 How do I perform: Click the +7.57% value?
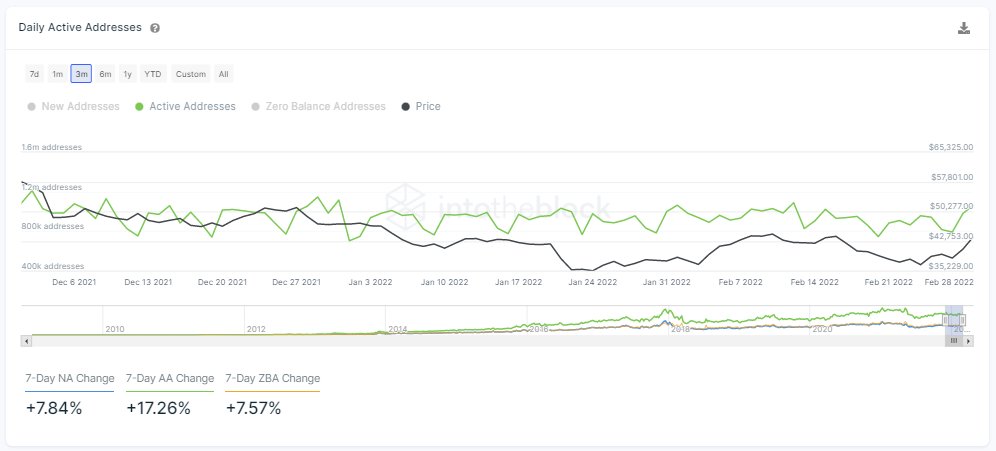pos(253,408)
